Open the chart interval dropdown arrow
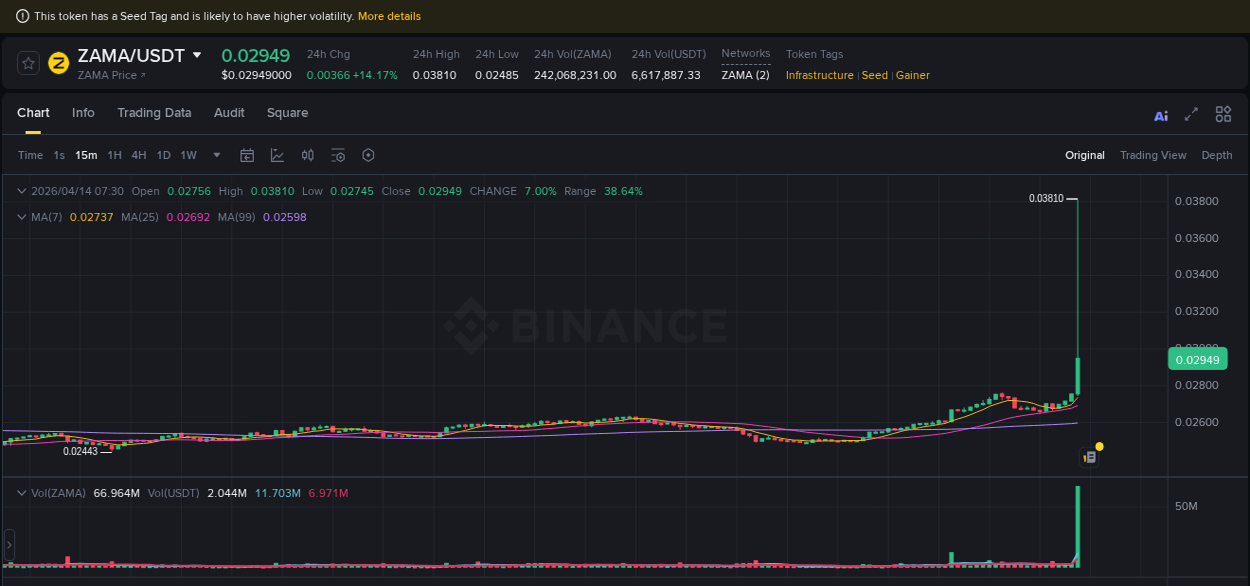 pos(216,155)
